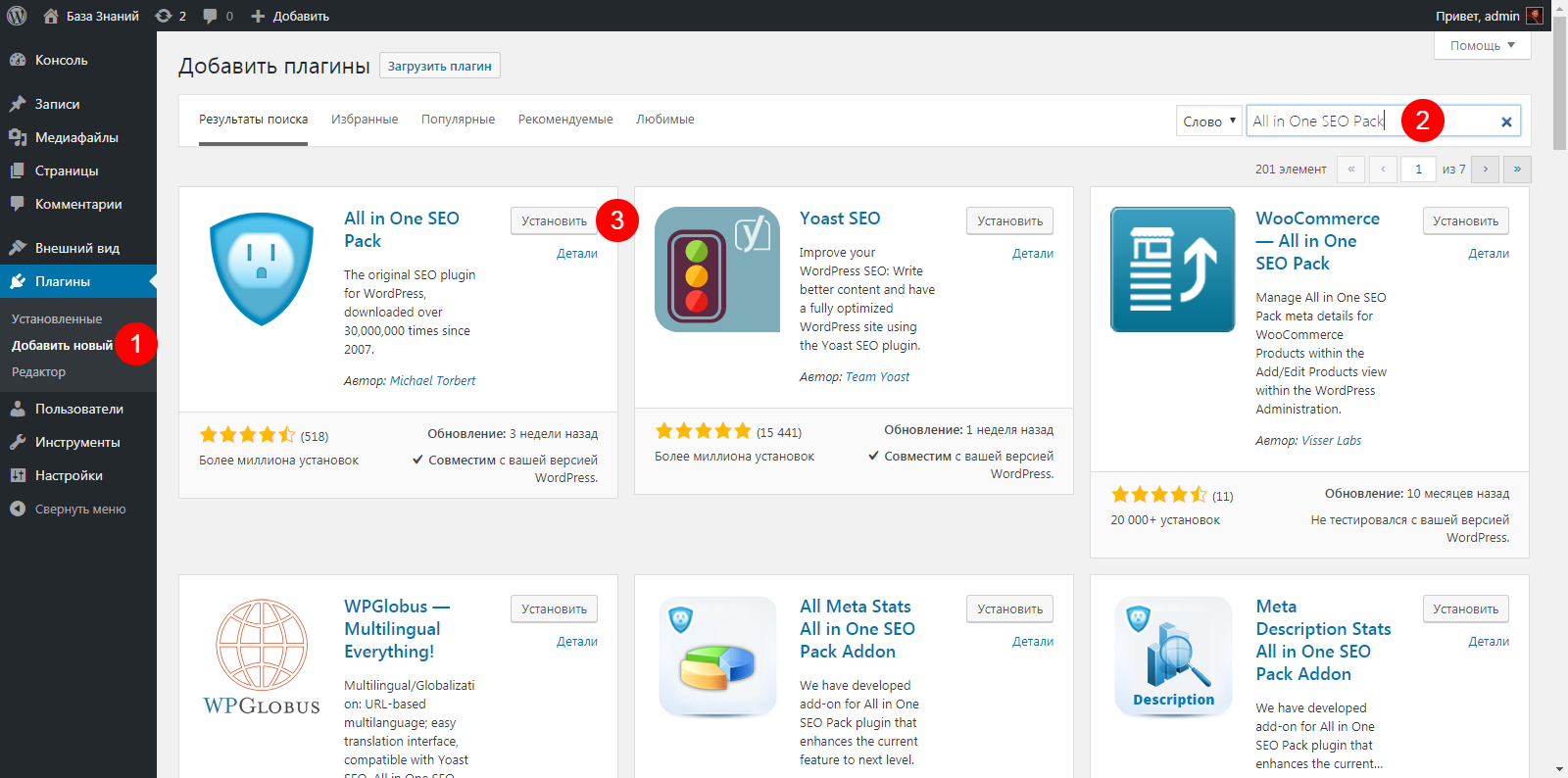This screenshot has width=1568, height=778.
Task: Switch to Популярные tab
Action: coord(458,120)
